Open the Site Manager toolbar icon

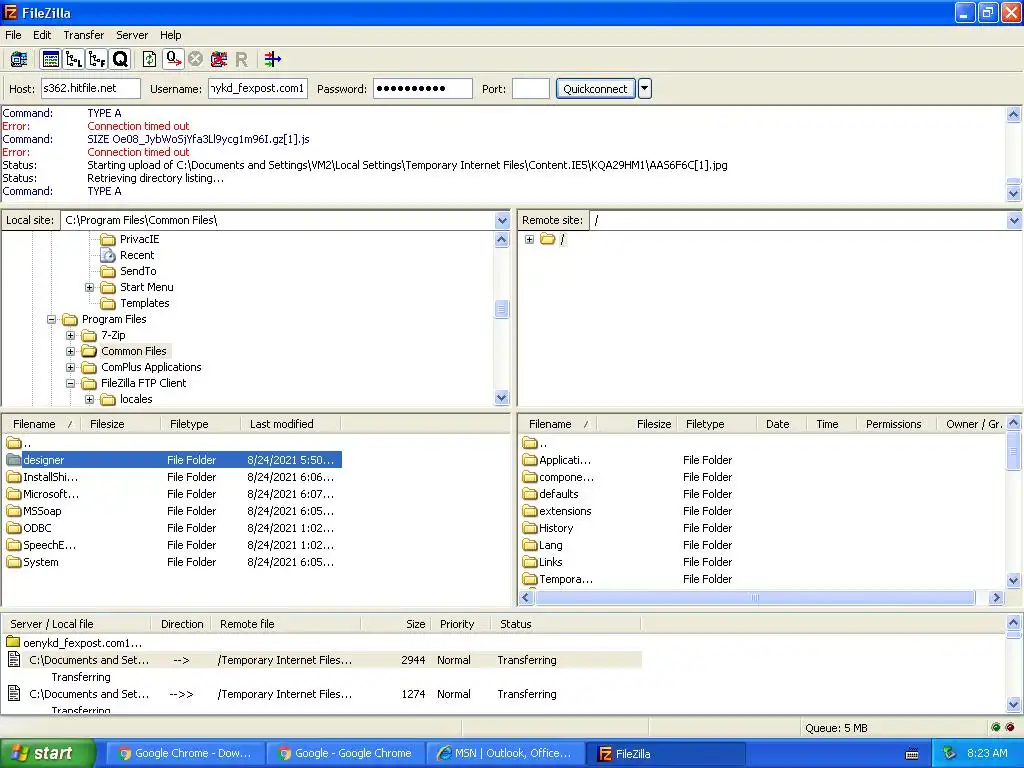[x=19, y=59]
